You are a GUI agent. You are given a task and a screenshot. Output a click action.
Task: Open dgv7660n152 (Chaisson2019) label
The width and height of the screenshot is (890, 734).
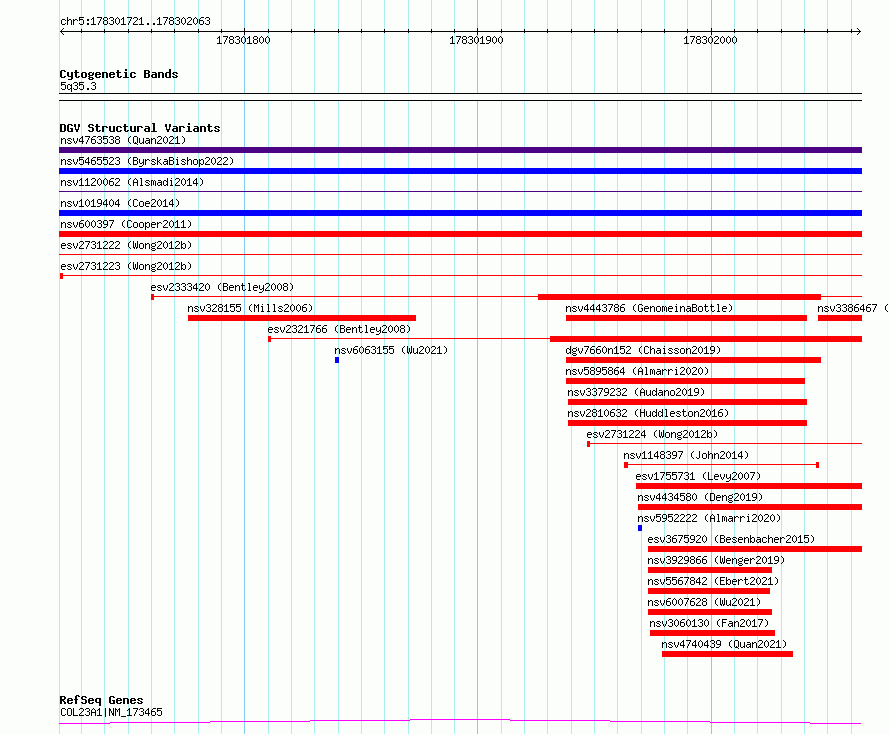pyautogui.click(x=643, y=350)
